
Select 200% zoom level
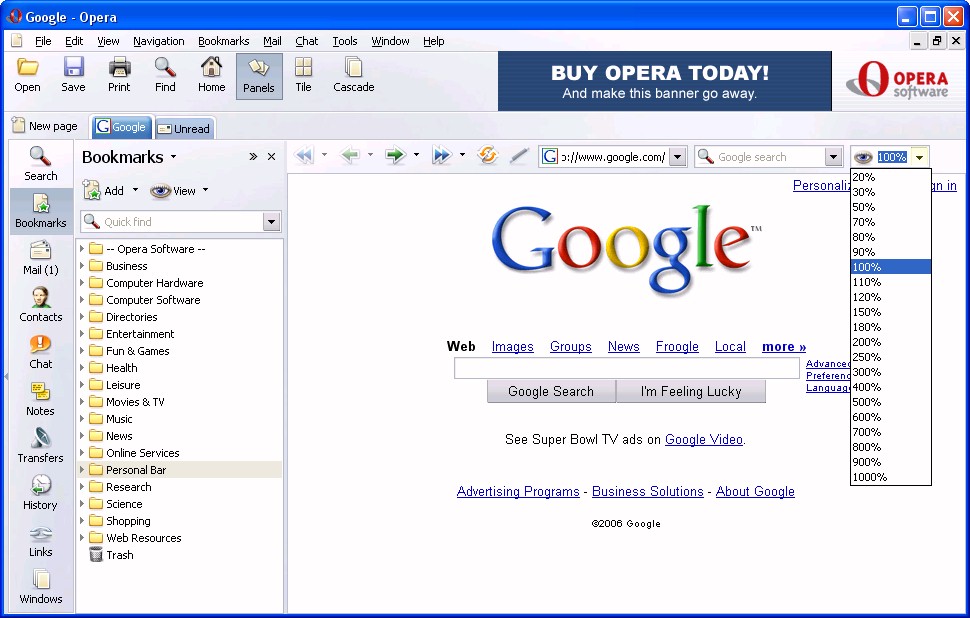pyautogui.click(x=890, y=342)
